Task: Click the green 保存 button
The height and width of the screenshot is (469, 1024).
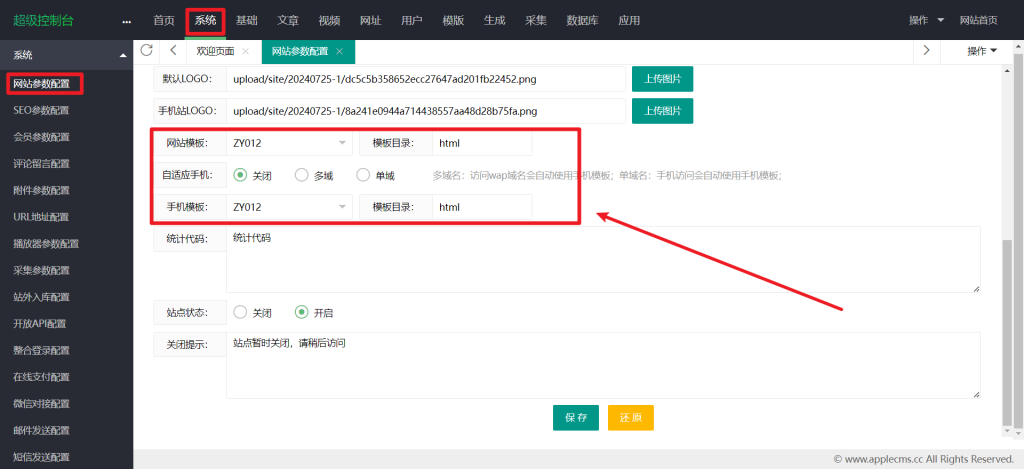Action: point(575,417)
